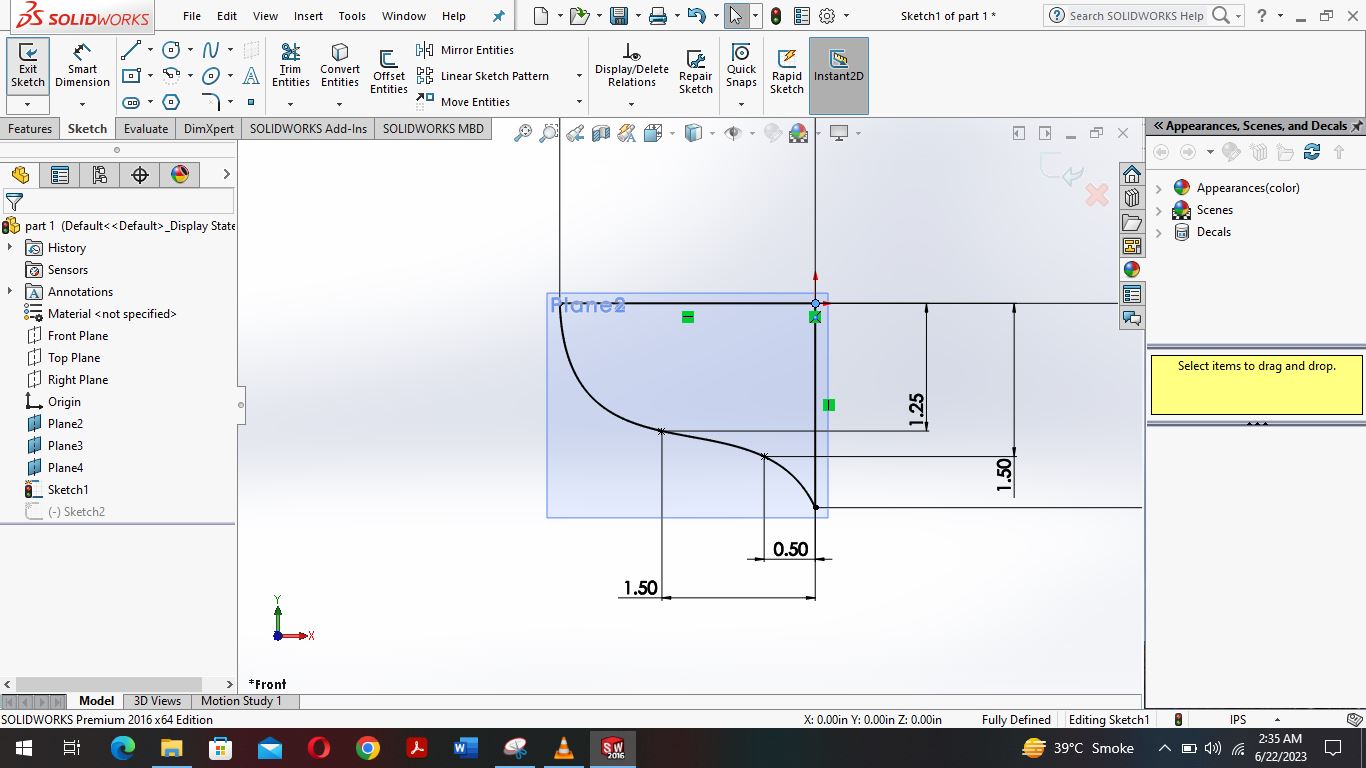Viewport: 1366px width, 768px height.
Task: Select the Sketch Fillet tool
Action: [x=211, y=102]
